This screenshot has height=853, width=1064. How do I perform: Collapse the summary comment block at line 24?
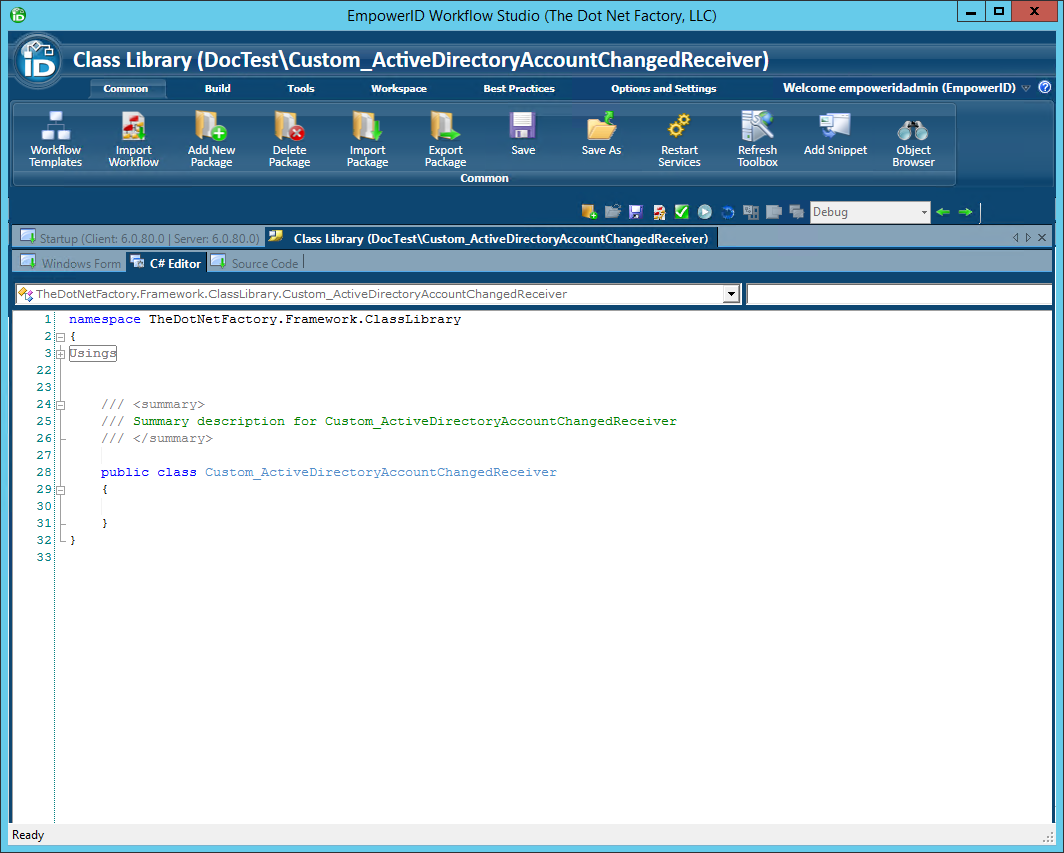tap(61, 405)
